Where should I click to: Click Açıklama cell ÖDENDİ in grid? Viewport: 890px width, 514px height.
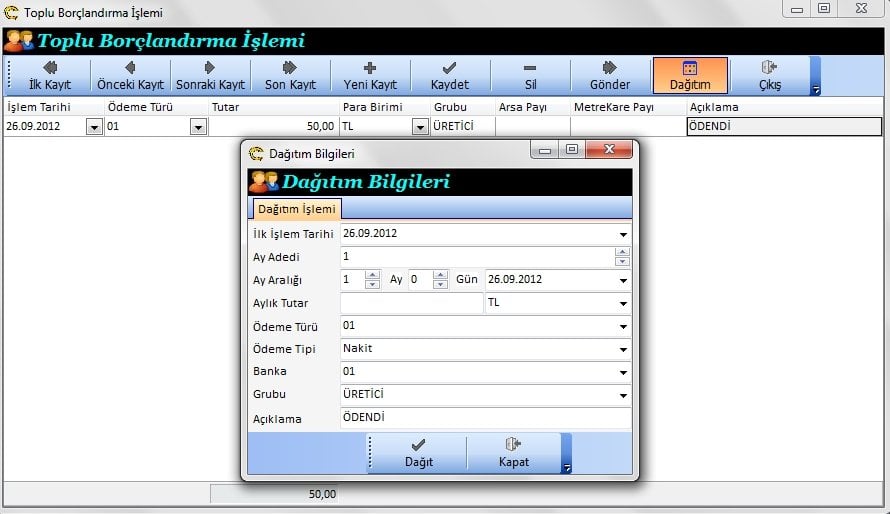coord(784,126)
